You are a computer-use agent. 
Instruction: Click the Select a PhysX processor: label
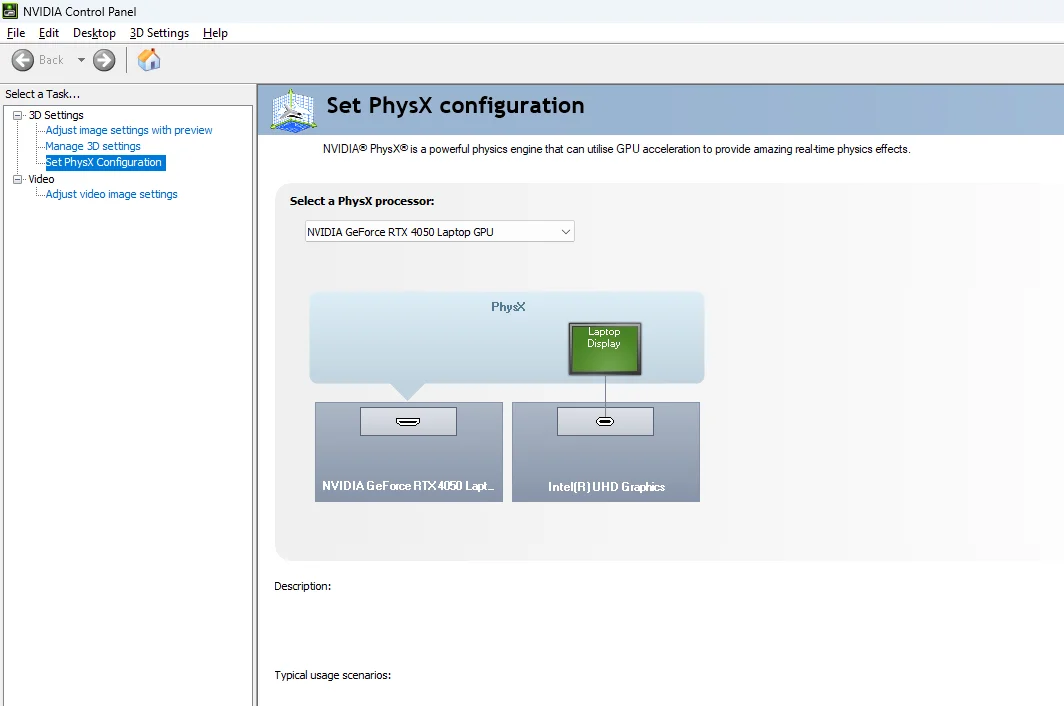coord(362,201)
